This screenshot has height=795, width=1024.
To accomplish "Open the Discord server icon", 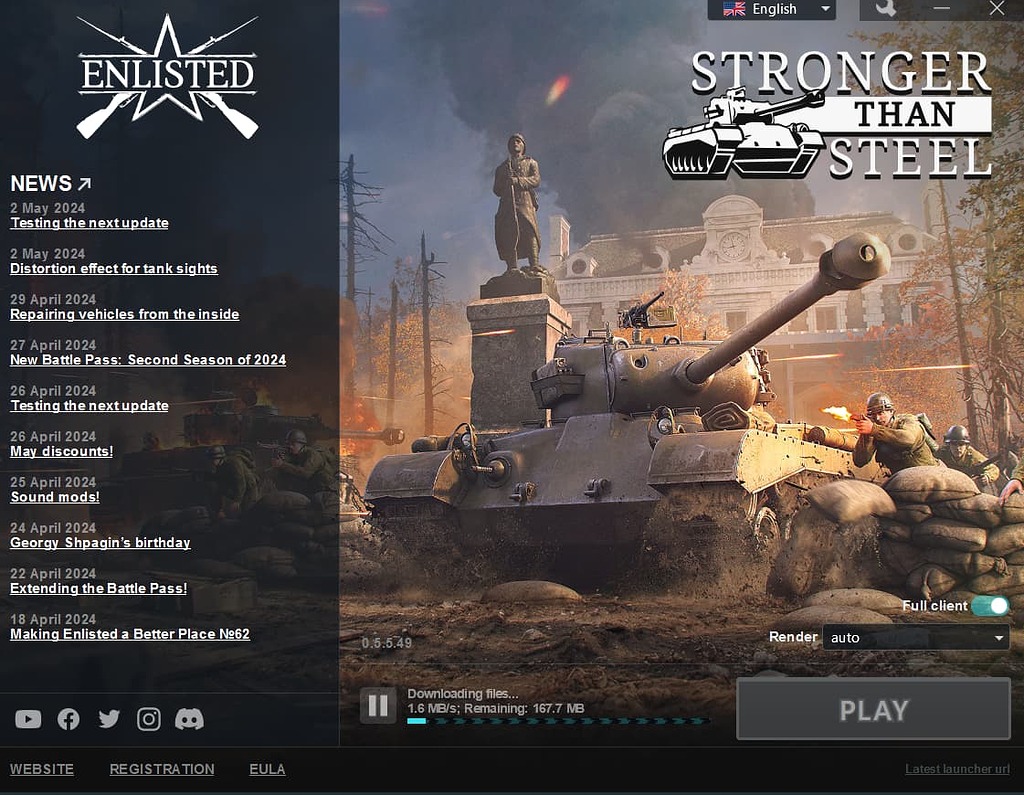I will (x=189, y=719).
